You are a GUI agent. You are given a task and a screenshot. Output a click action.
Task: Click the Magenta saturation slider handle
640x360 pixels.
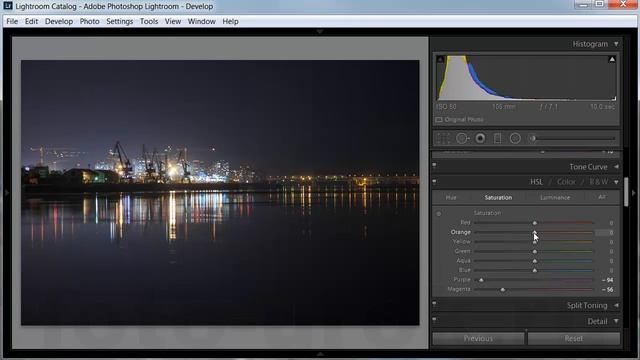[x=503, y=289]
